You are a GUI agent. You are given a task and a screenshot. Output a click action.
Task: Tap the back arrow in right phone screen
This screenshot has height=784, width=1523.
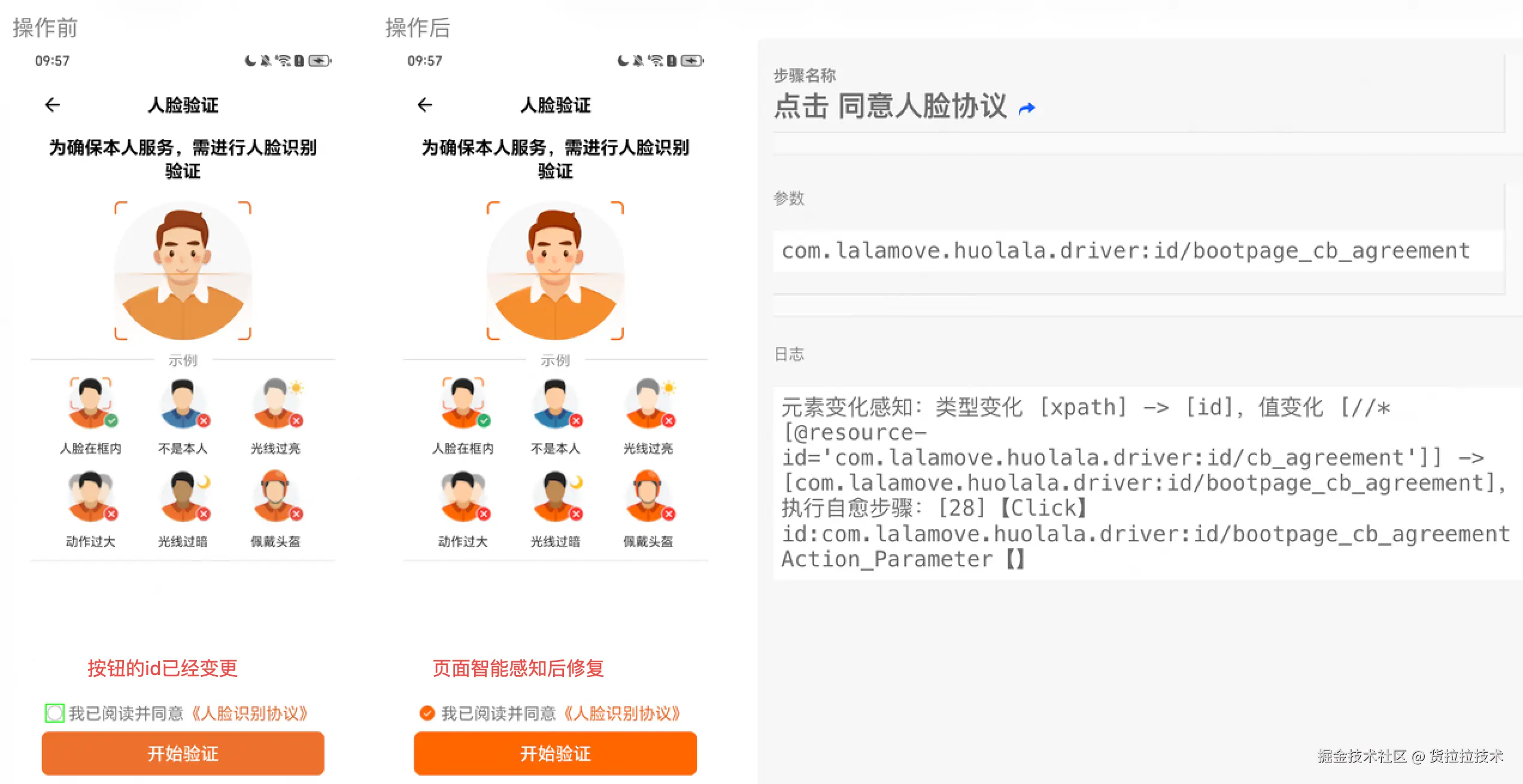pyautogui.click(x=425, y=105)
